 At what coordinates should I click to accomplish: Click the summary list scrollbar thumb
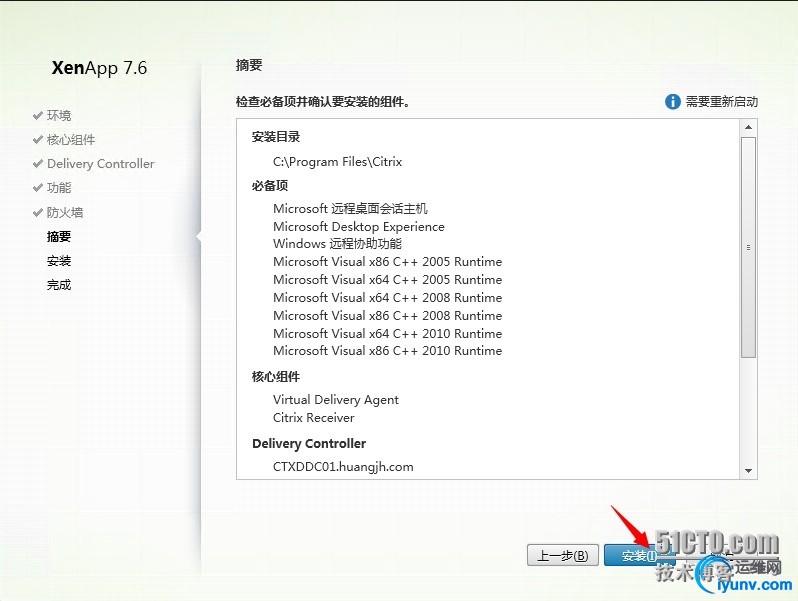748,247
